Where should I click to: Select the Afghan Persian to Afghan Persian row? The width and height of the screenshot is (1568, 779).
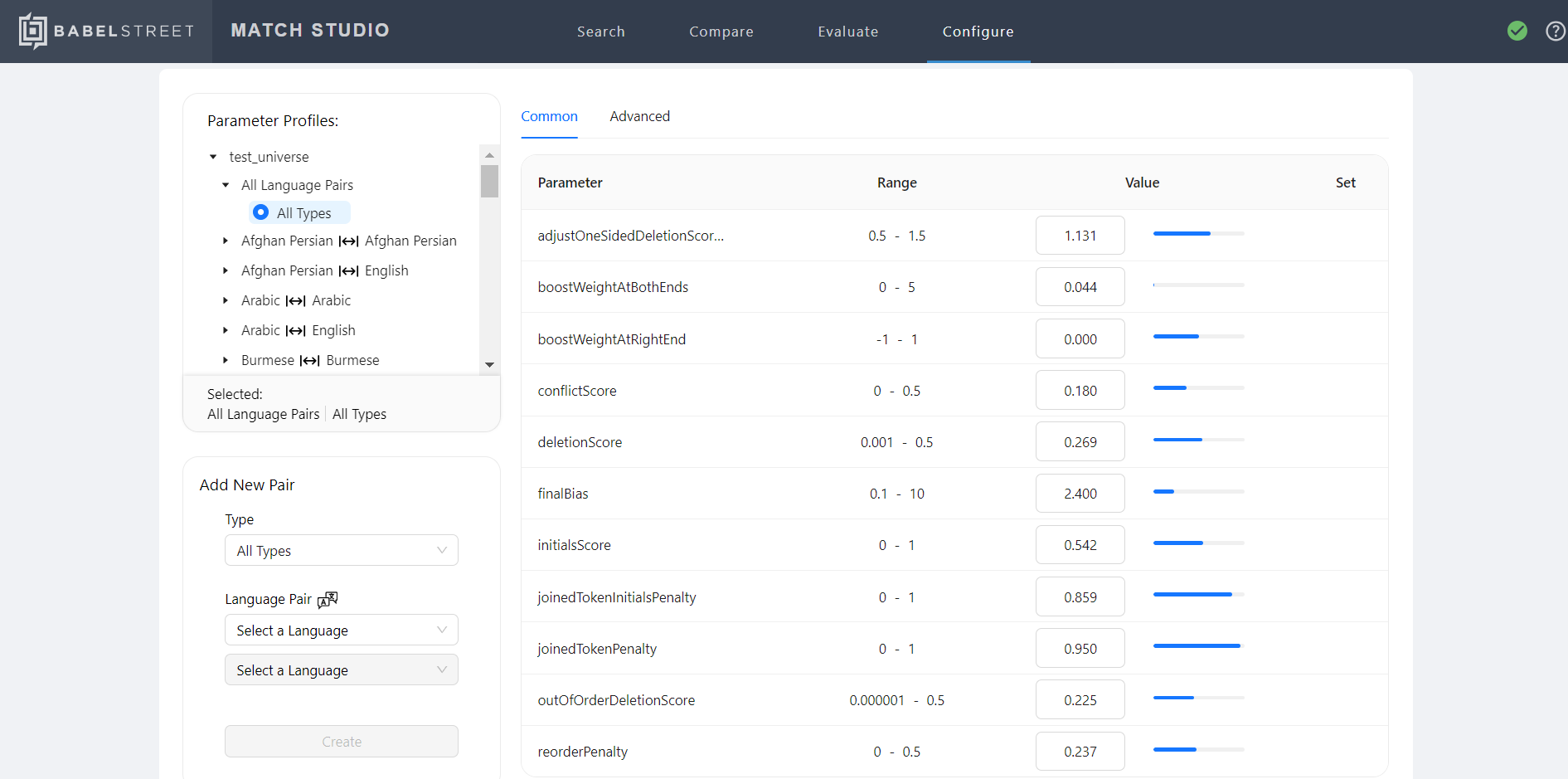348,241
